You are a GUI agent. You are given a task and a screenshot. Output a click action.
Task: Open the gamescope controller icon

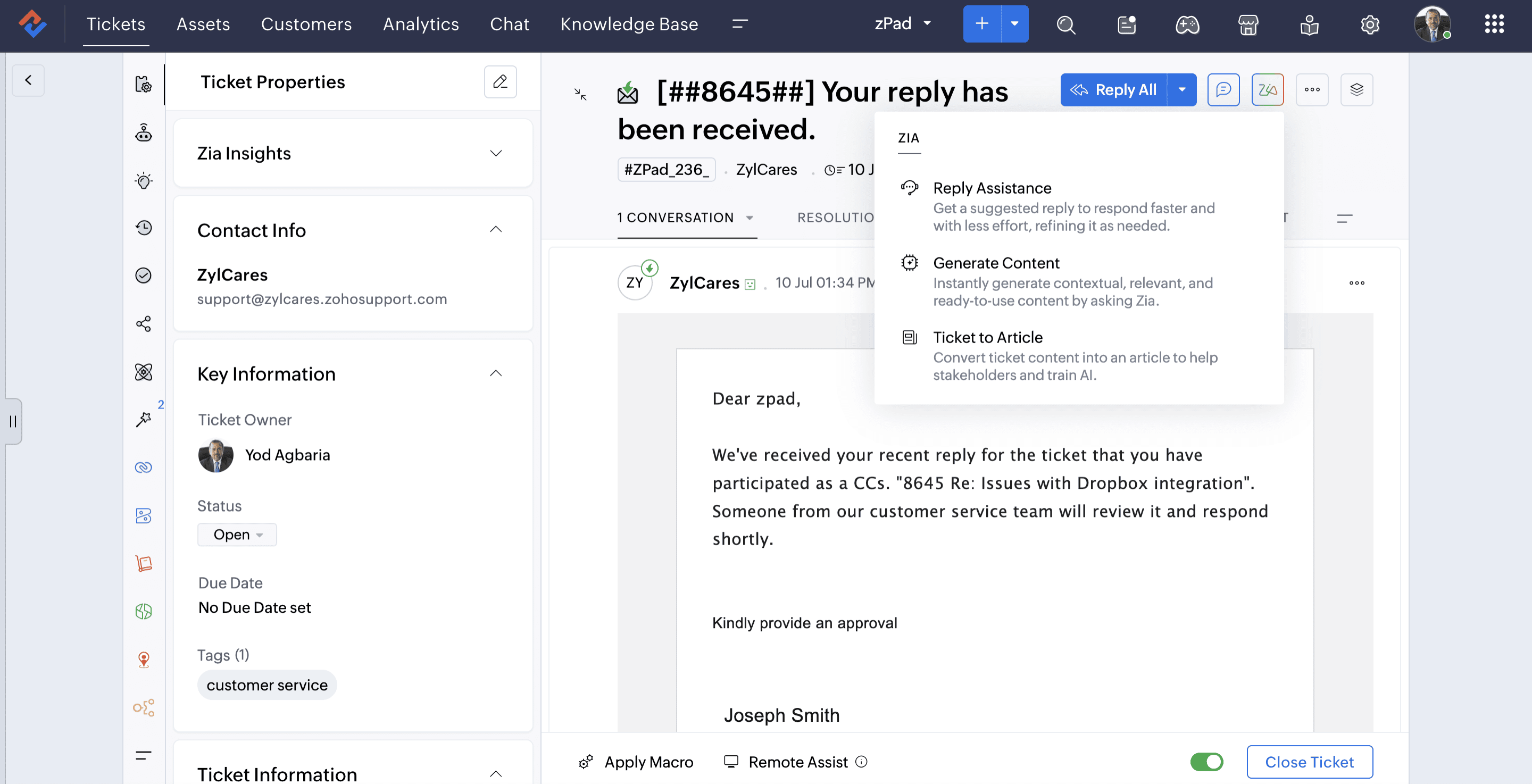1188,24
